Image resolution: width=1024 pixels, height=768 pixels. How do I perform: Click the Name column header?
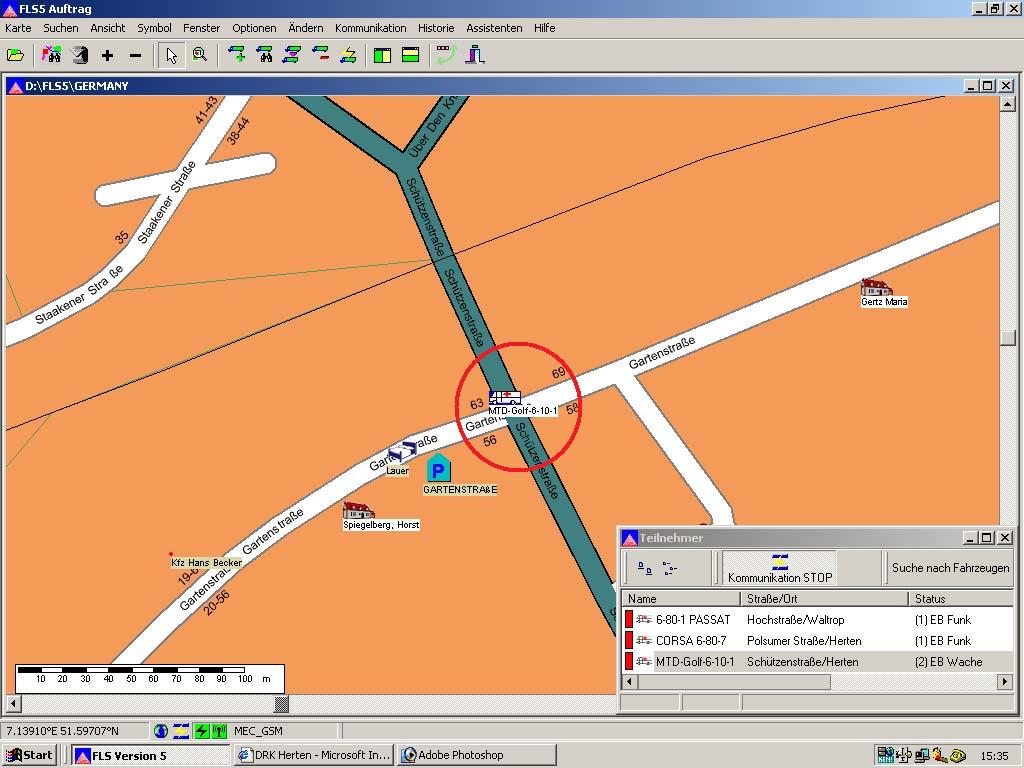680,598
